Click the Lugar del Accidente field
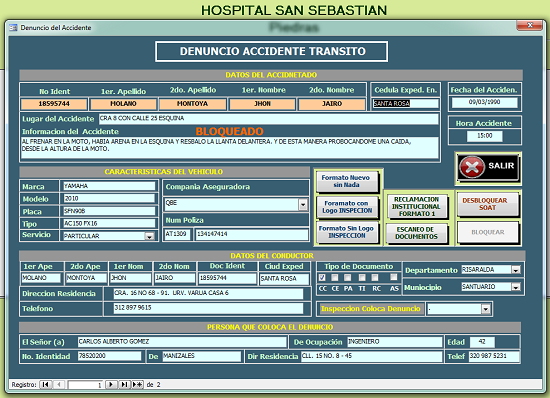Viewport: 550px width, 398px height. (268, 119)
